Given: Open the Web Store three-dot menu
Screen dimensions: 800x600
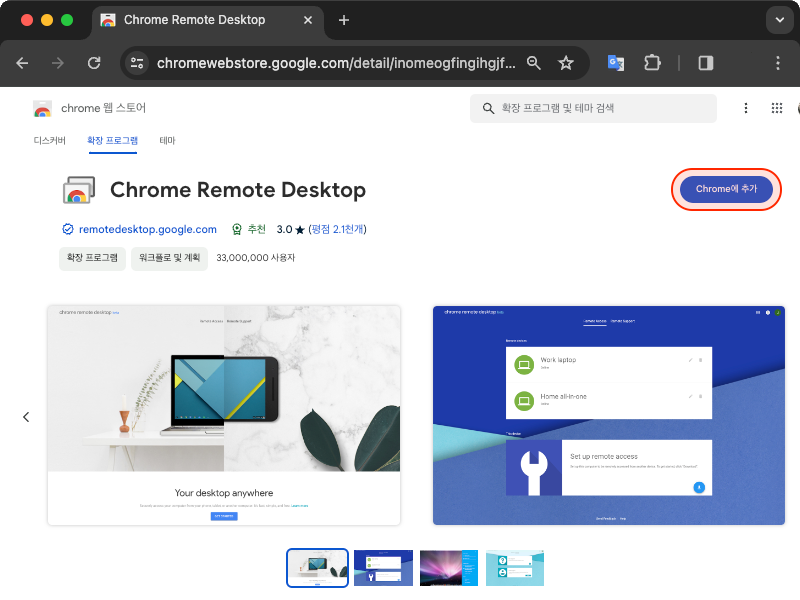Looking at the screenshot, I should [x=746, y=107].
